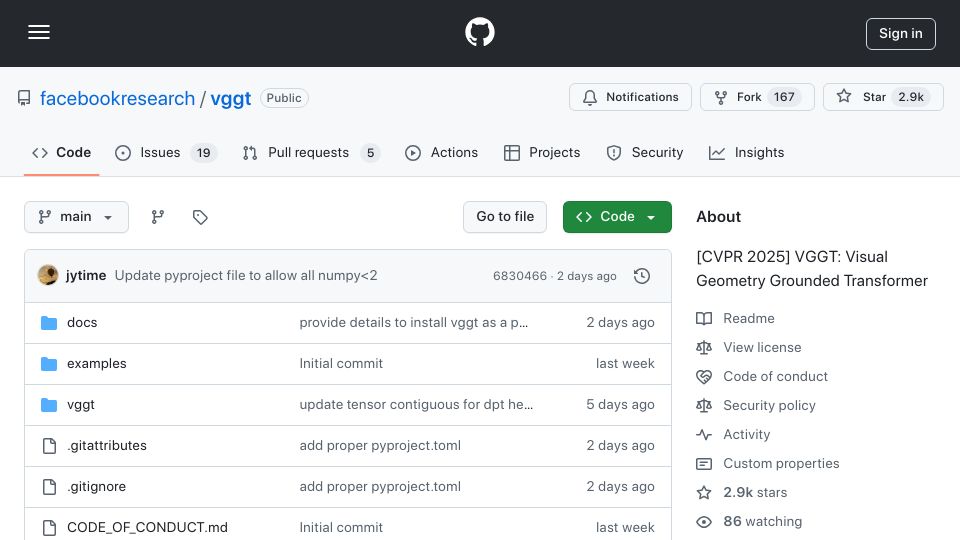Click Go to file button
This screenshot has width=960, height=540.
(505, 217)
